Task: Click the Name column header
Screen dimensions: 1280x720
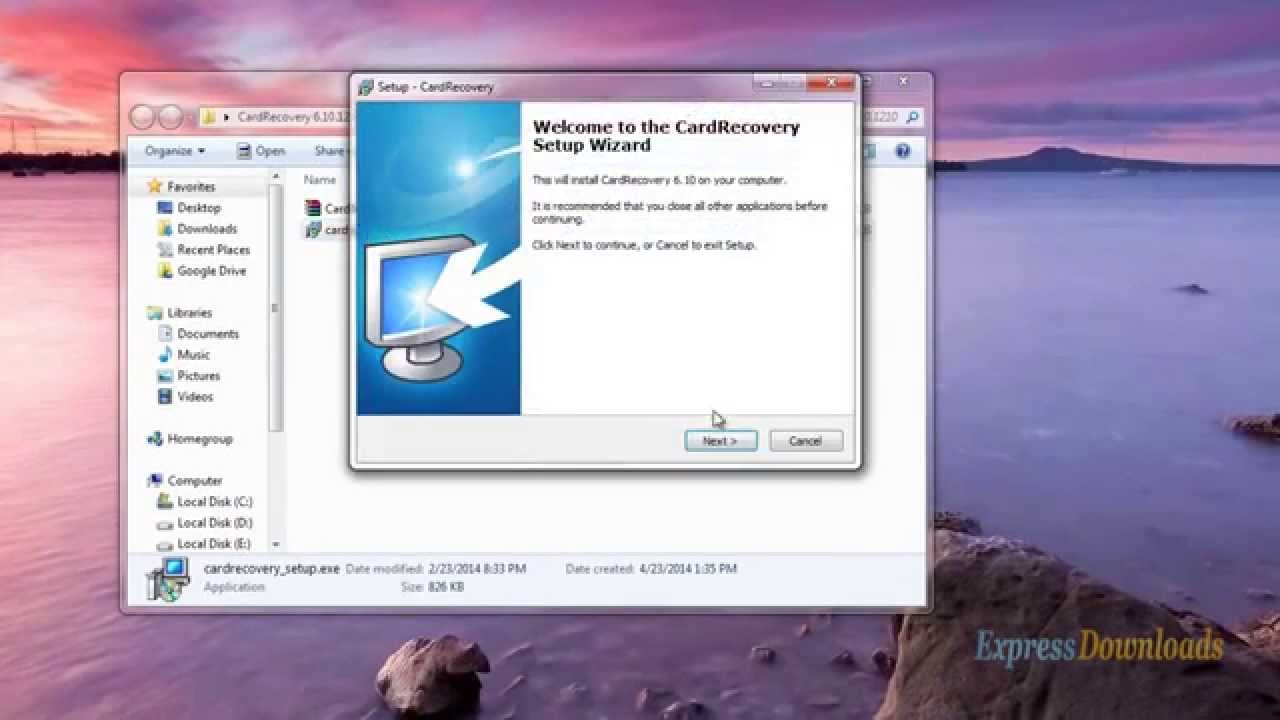Action: [320, 180]
